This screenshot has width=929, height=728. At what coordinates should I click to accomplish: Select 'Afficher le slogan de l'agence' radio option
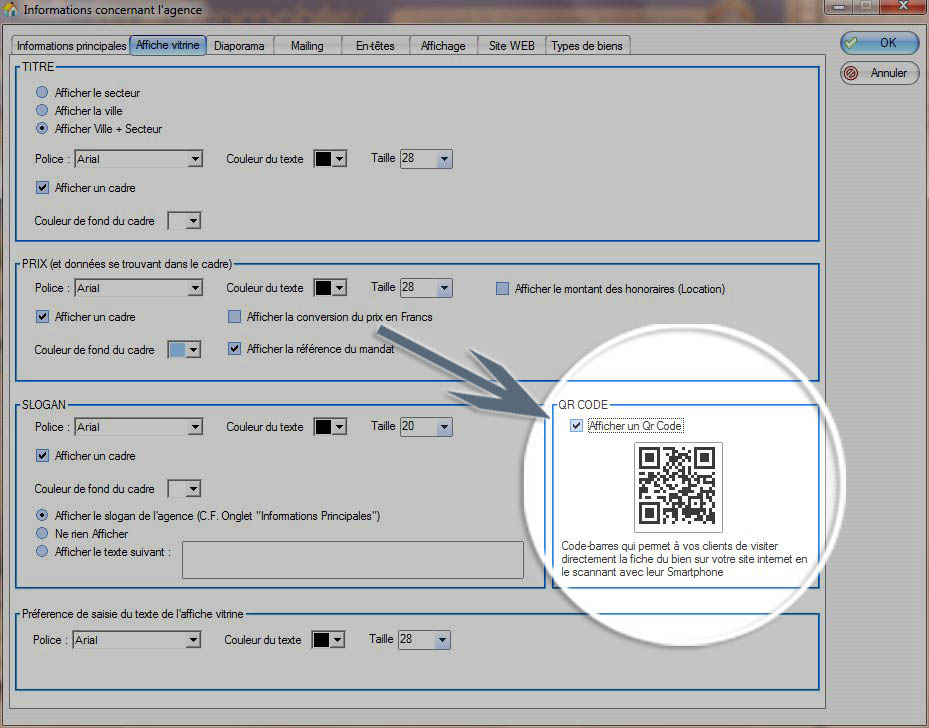(42, 515)
